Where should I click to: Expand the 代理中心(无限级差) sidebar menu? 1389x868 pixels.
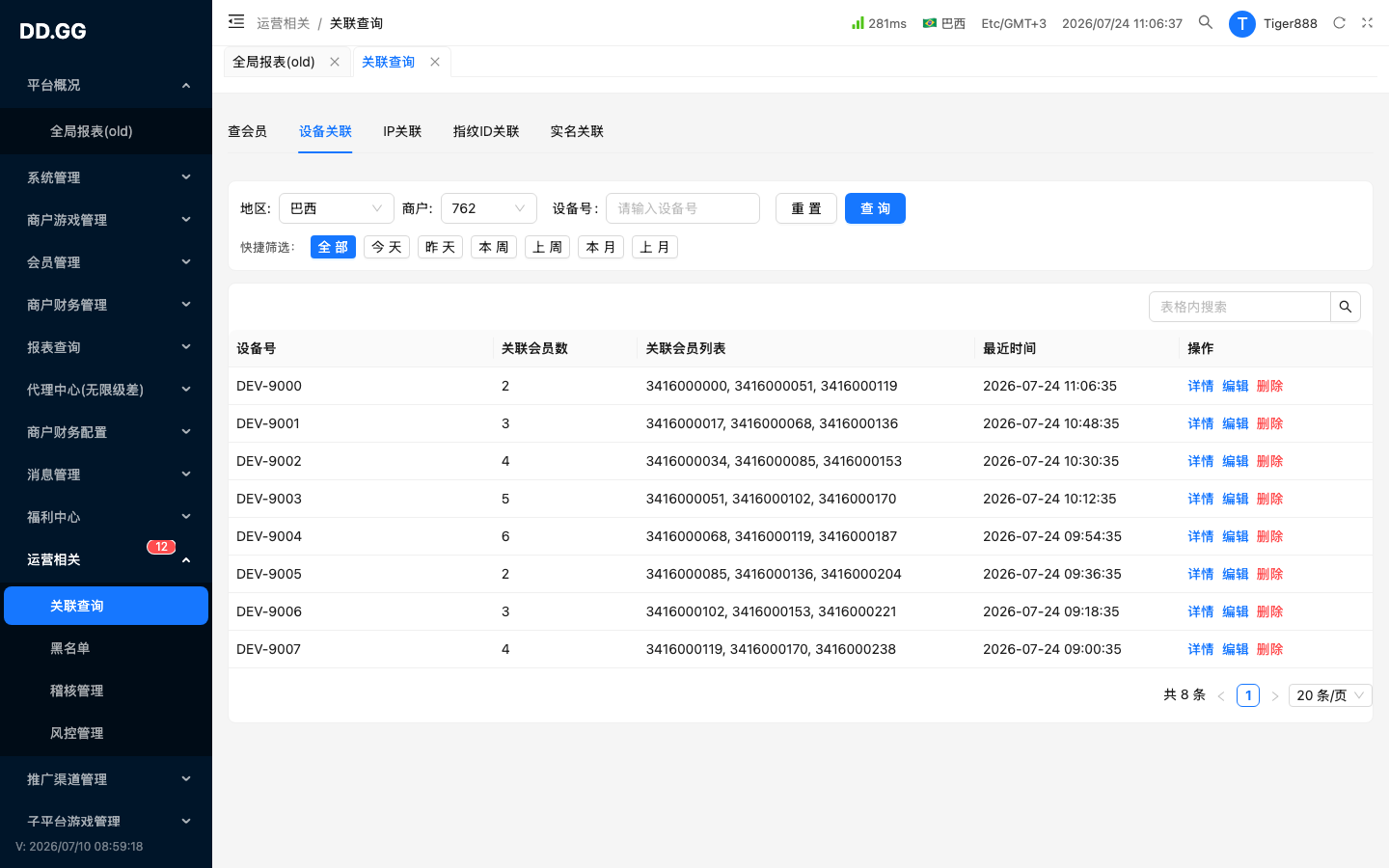point(106,390)
